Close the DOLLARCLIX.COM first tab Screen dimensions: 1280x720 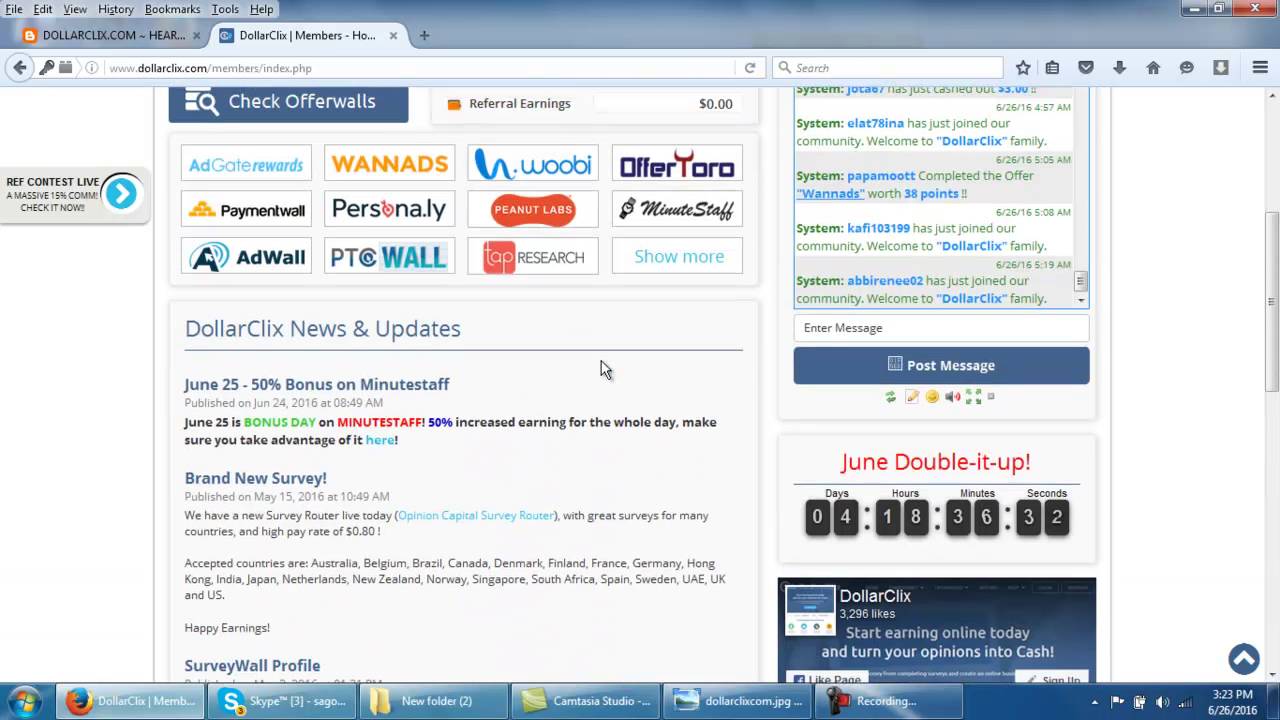tap(196, 35)
